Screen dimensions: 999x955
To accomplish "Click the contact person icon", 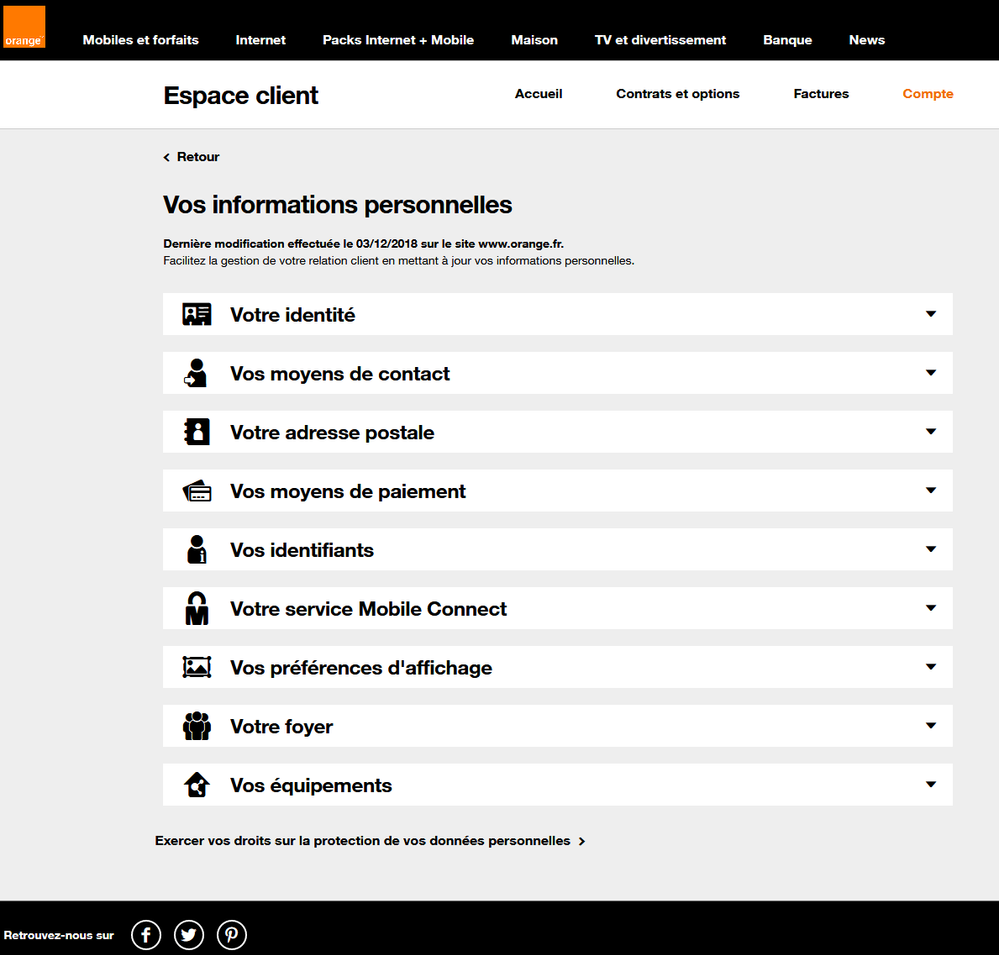I will [196, 373].
